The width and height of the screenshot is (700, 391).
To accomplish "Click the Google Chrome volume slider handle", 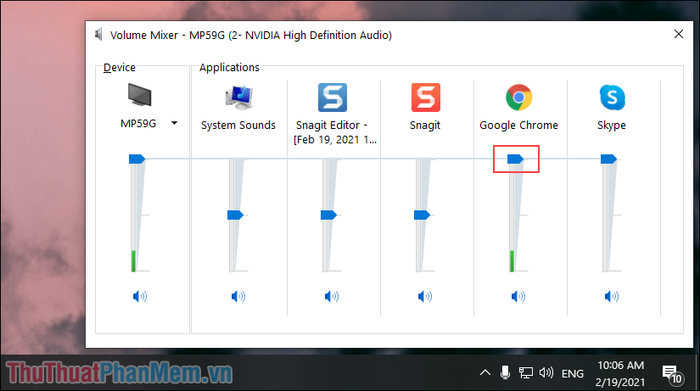I will point(515,159).
